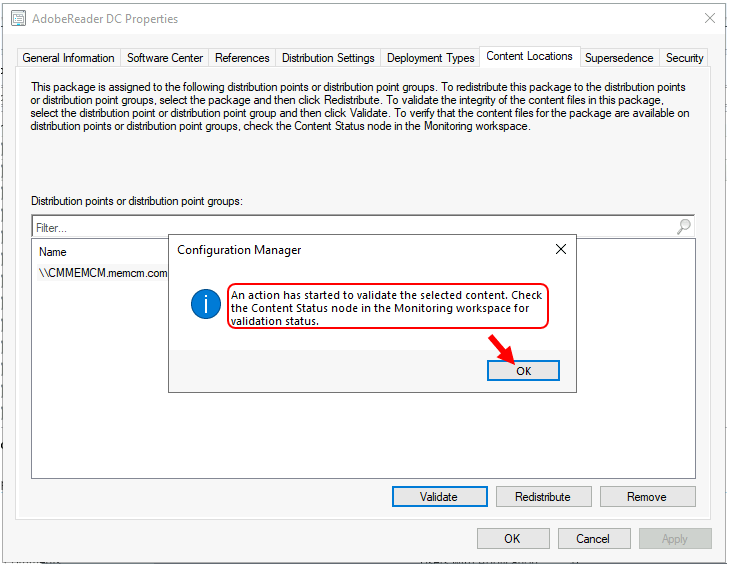
Task: Switch to the Software Center tab
Action: coord(165,58)
